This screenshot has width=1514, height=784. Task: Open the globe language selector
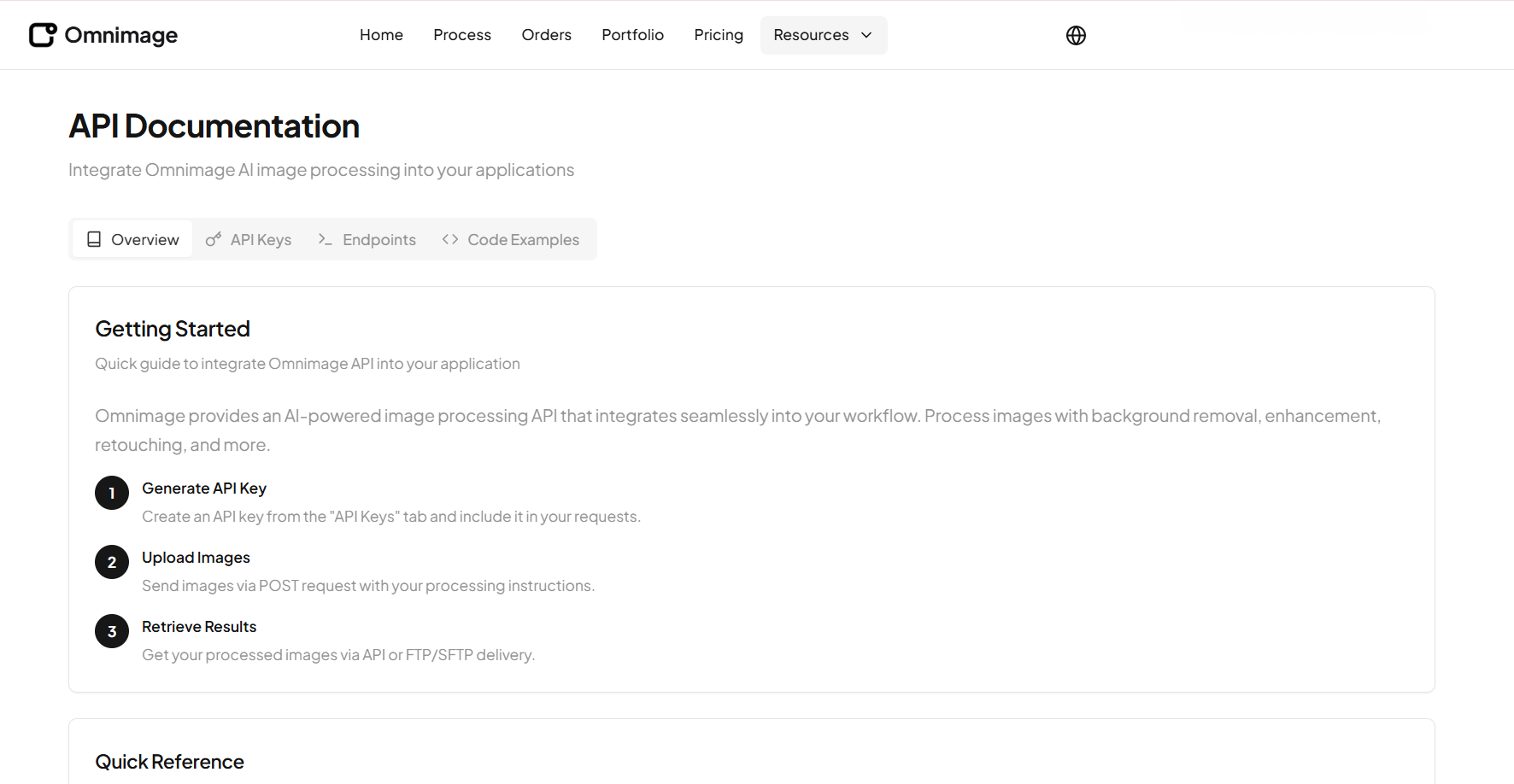pos(1076,35)
